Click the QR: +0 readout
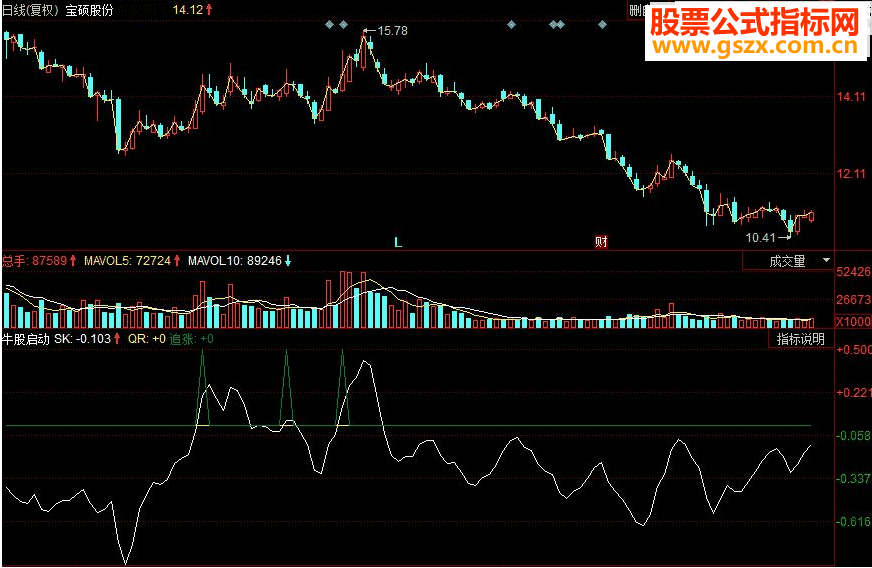This screenshot has width=872, height=568. (x=147, y=339)
